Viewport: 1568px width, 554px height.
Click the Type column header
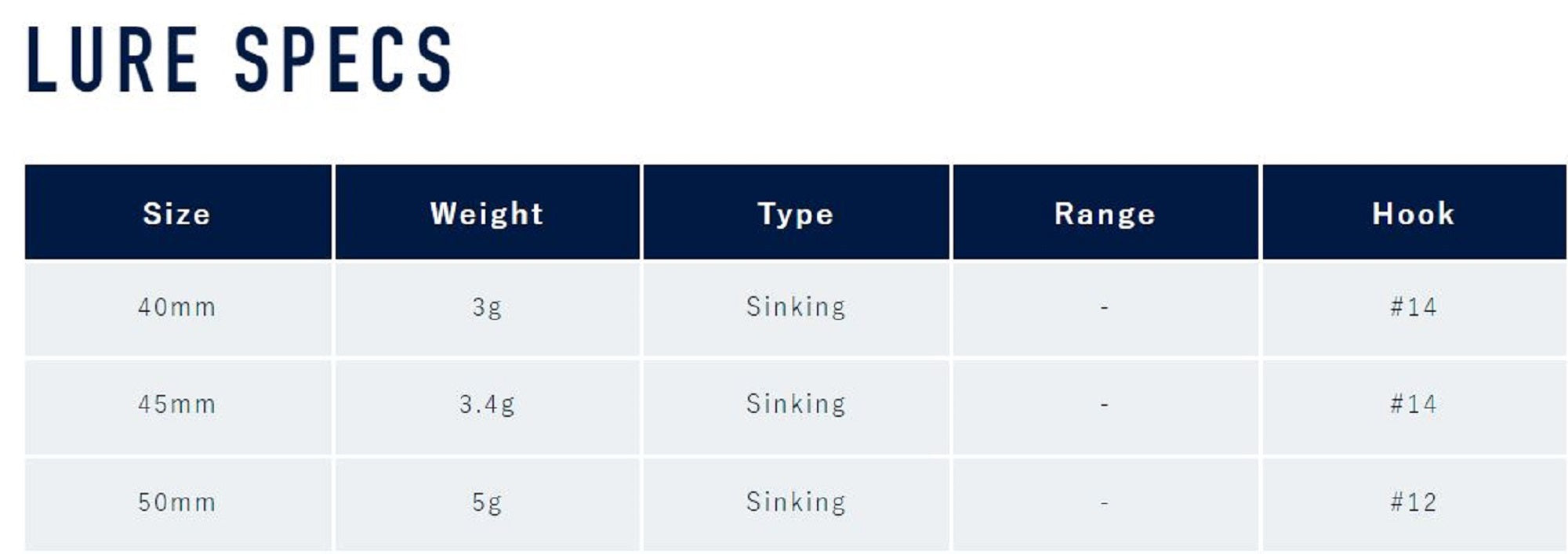(796, 214)
